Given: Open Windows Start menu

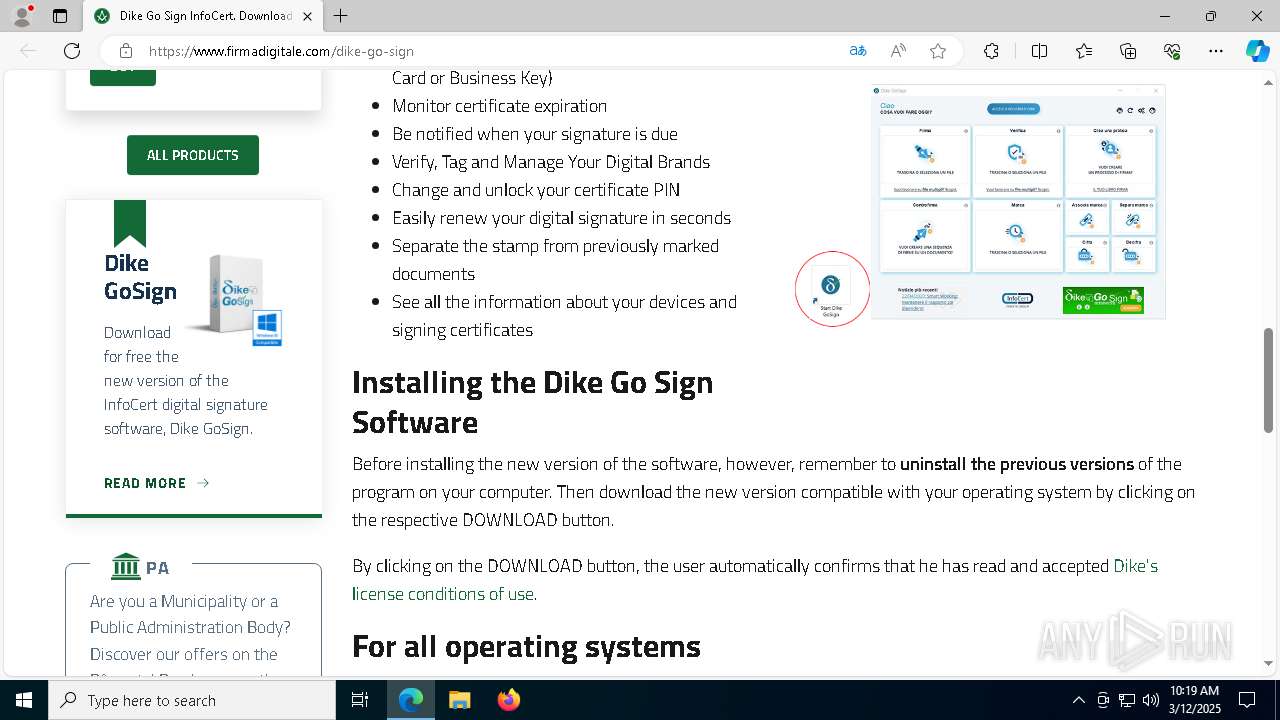Looking at the screenshot, I should pyautogui.click(x=24, y=700).
